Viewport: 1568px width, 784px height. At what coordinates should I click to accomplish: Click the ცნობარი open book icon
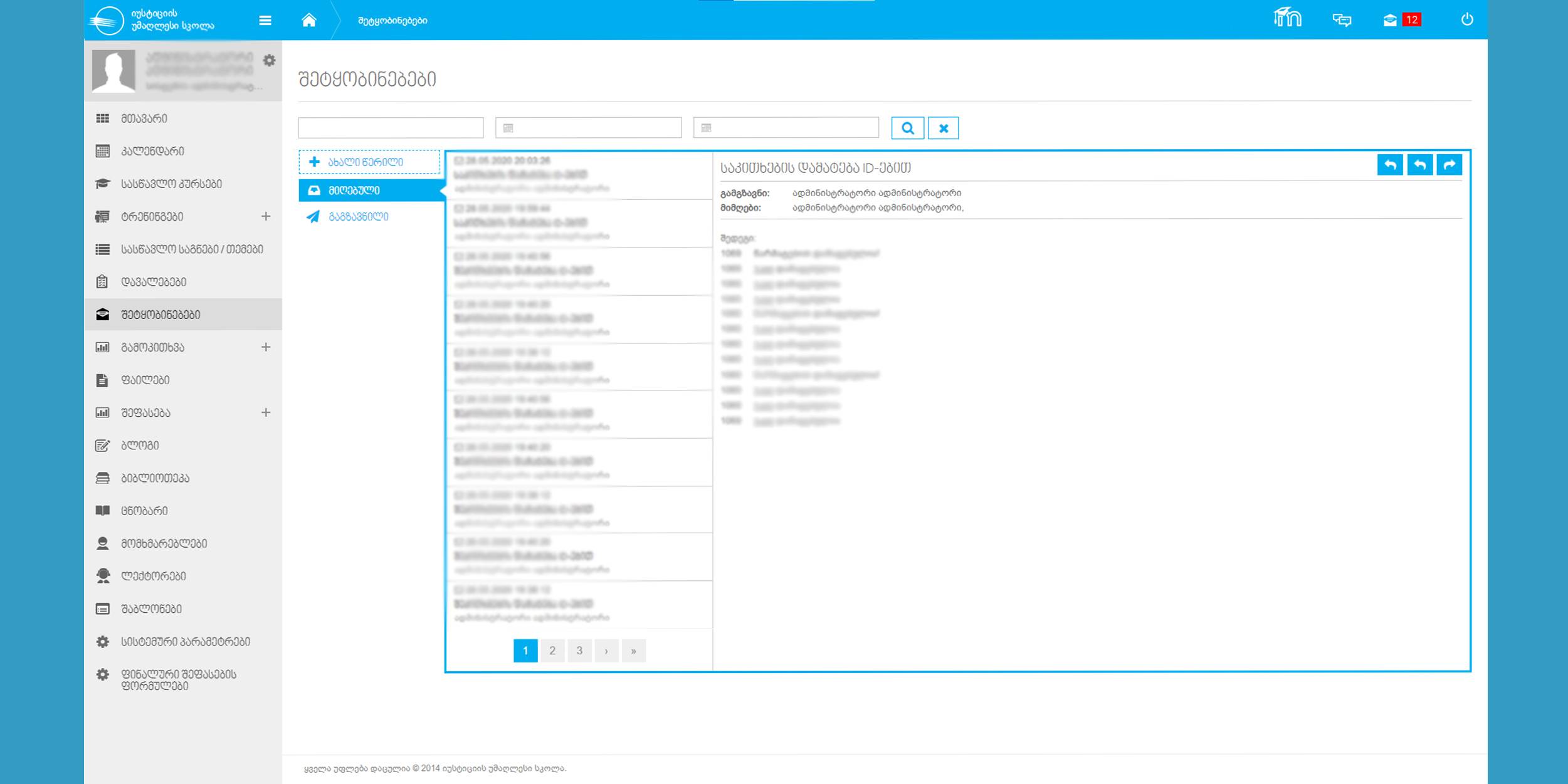pyautogui.click(x=102, y=510)
